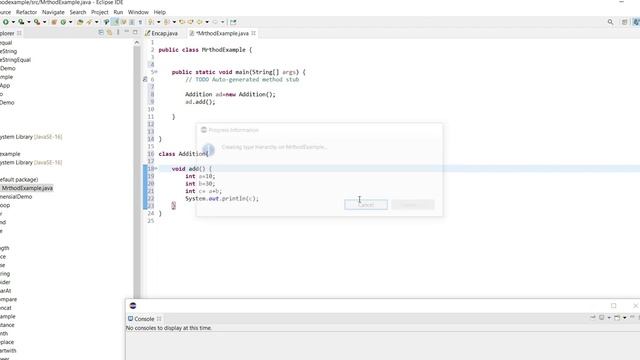Open the External Tools dropdown arrow
The height and width of the screenshot is (360, 640).
(44, 22)
